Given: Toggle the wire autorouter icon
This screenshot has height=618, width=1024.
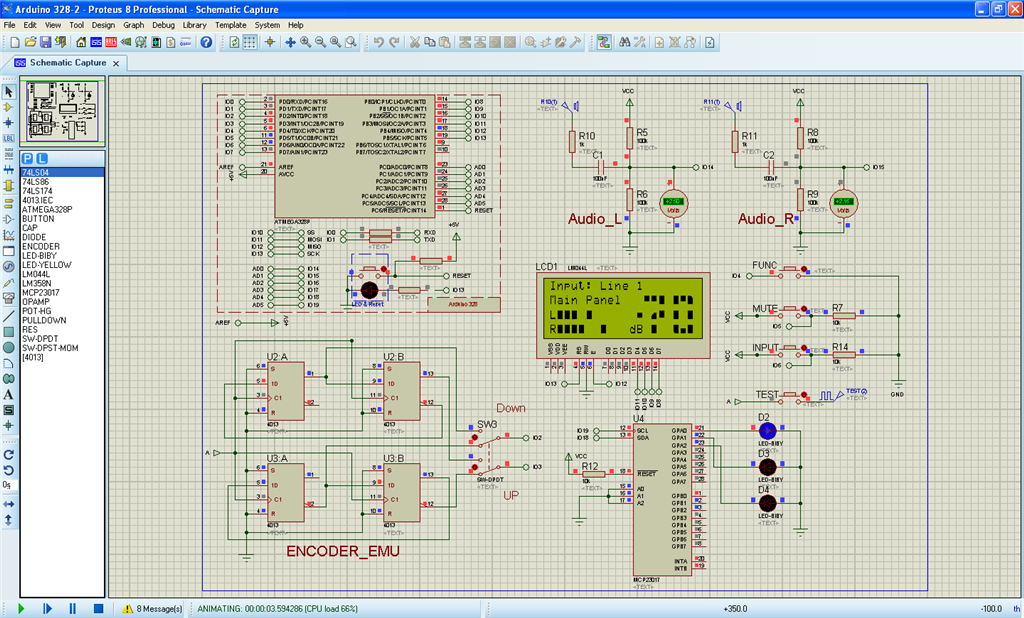Looking at the screenshot, I should point(604,42).
